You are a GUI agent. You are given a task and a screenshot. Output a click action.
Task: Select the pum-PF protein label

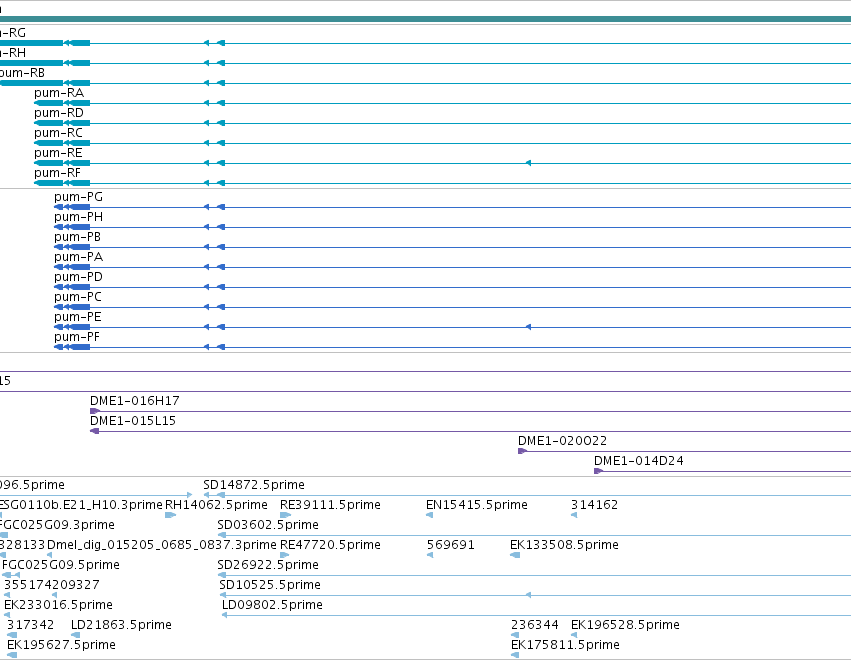pyautogui.click(x=77, y=338)
